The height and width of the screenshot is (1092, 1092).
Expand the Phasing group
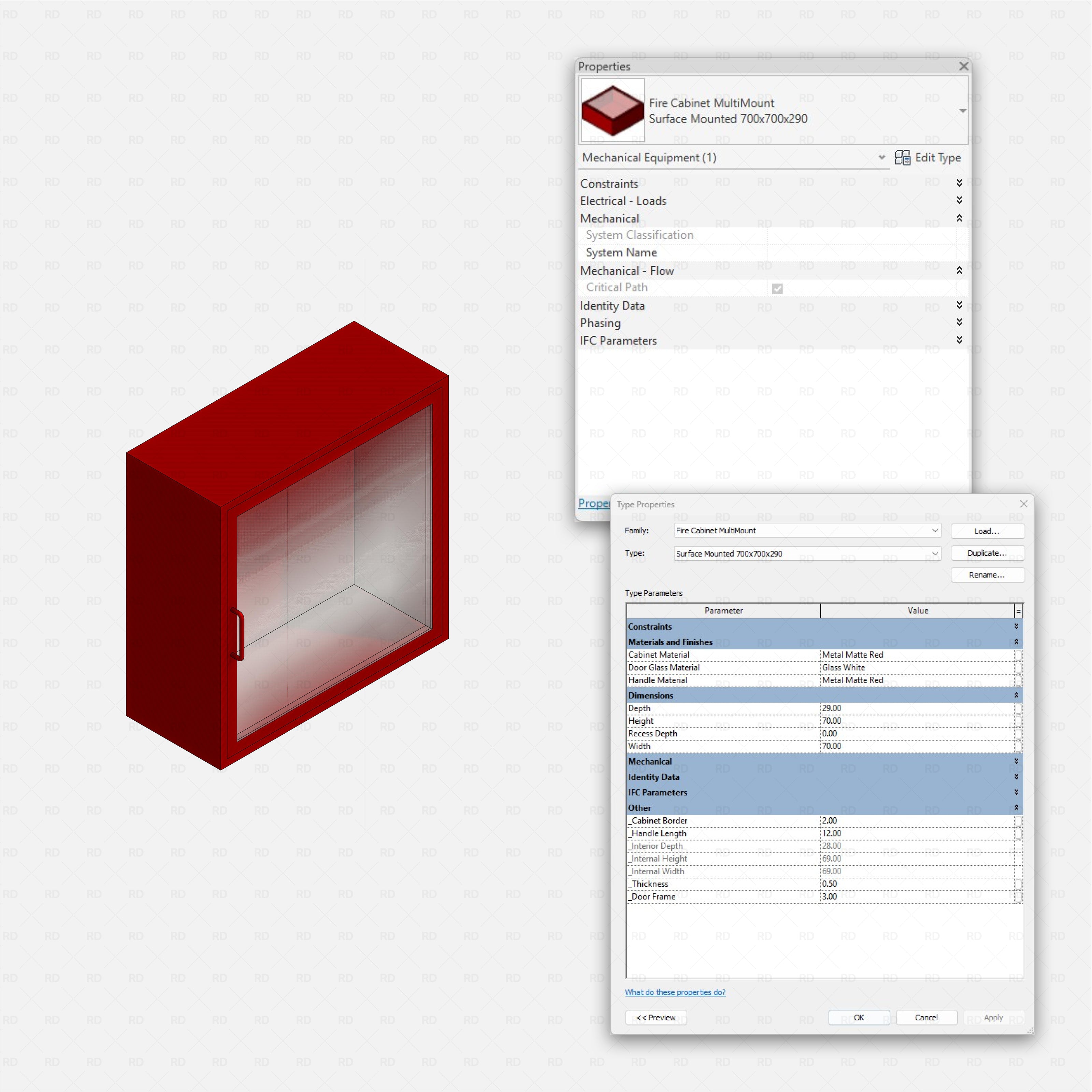pyautogui.click(x=959, y=322)
